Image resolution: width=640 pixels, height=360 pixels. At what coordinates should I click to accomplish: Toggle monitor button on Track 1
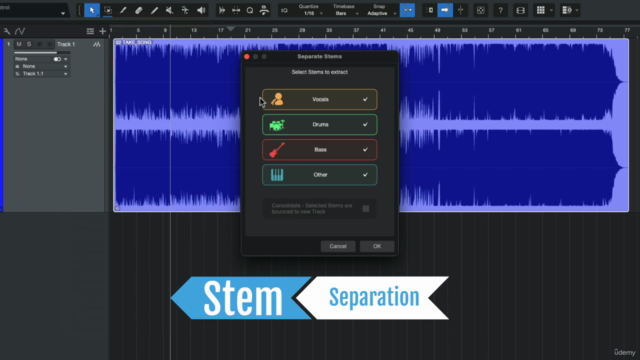click(49, 44)
